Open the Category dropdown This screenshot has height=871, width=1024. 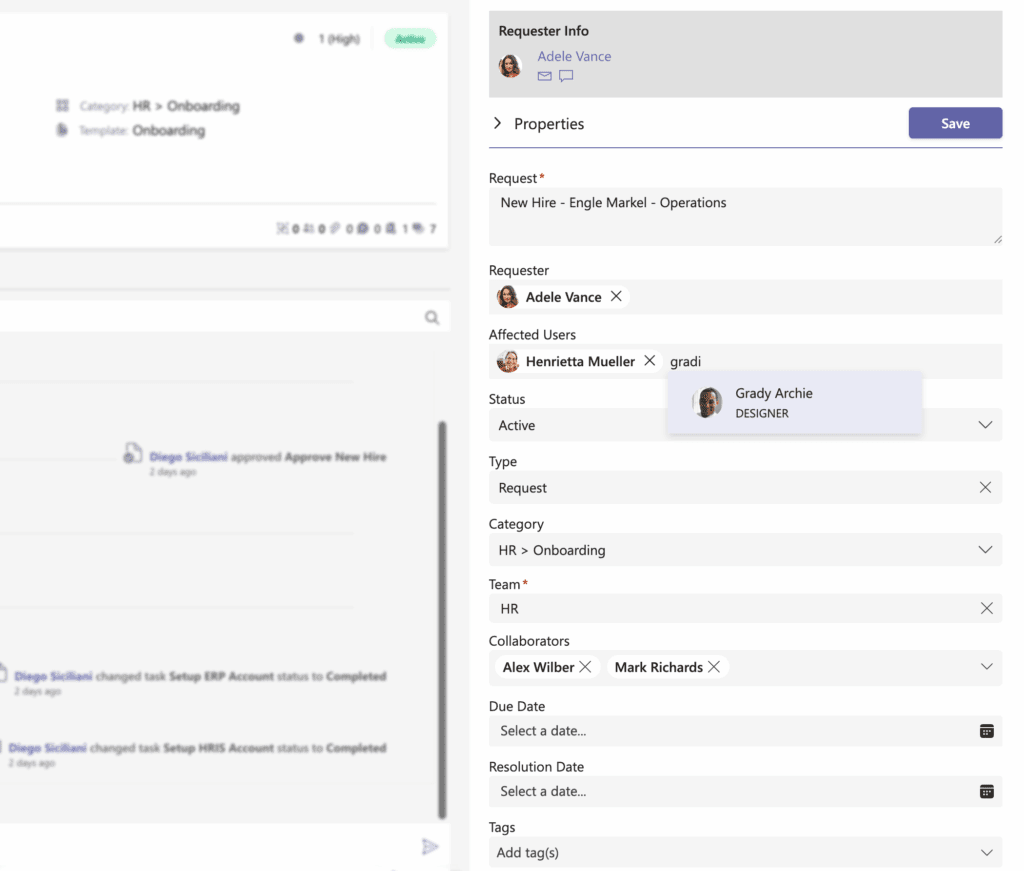click(x=985, y=550)
